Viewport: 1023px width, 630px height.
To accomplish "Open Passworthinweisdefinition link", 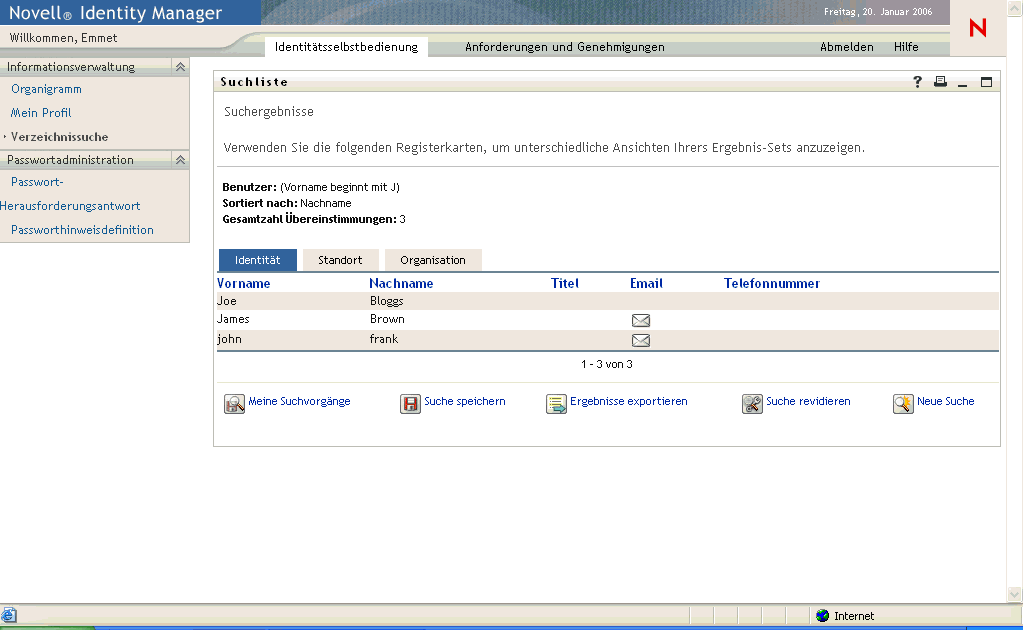I will 82,230.
